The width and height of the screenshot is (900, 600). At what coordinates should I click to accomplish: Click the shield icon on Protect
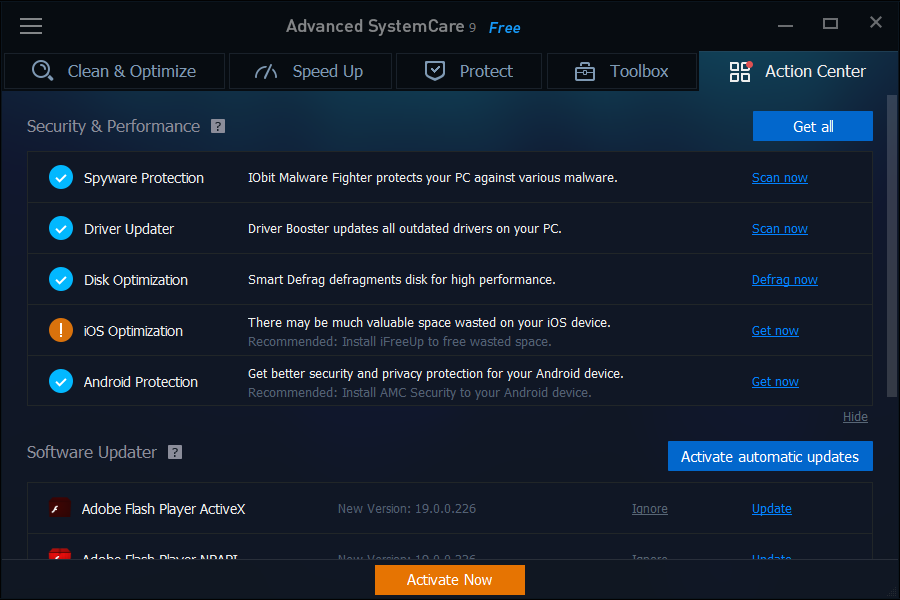tap(435, 71)
